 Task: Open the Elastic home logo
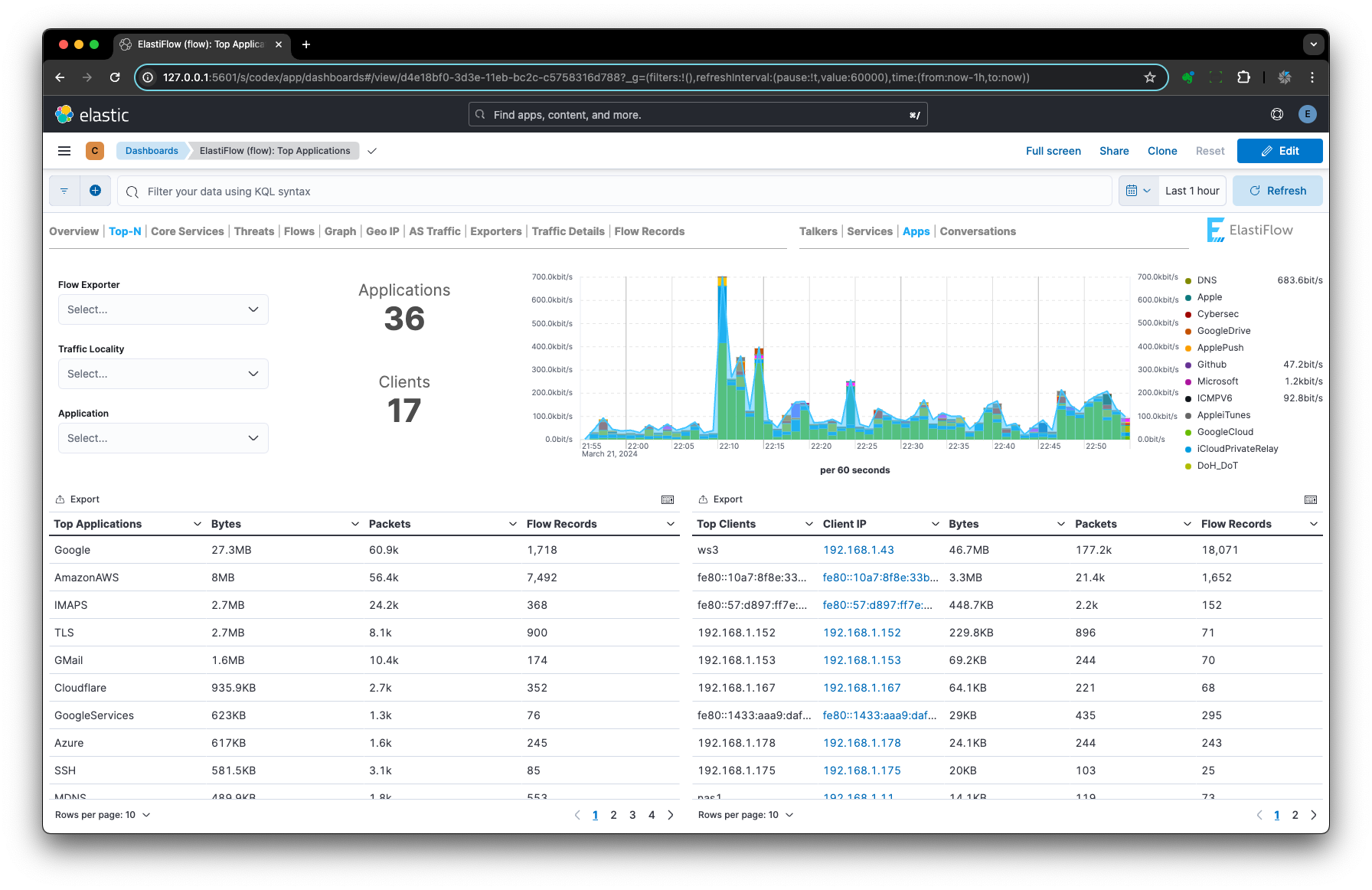pyautogui.click(x=92, y=115)
